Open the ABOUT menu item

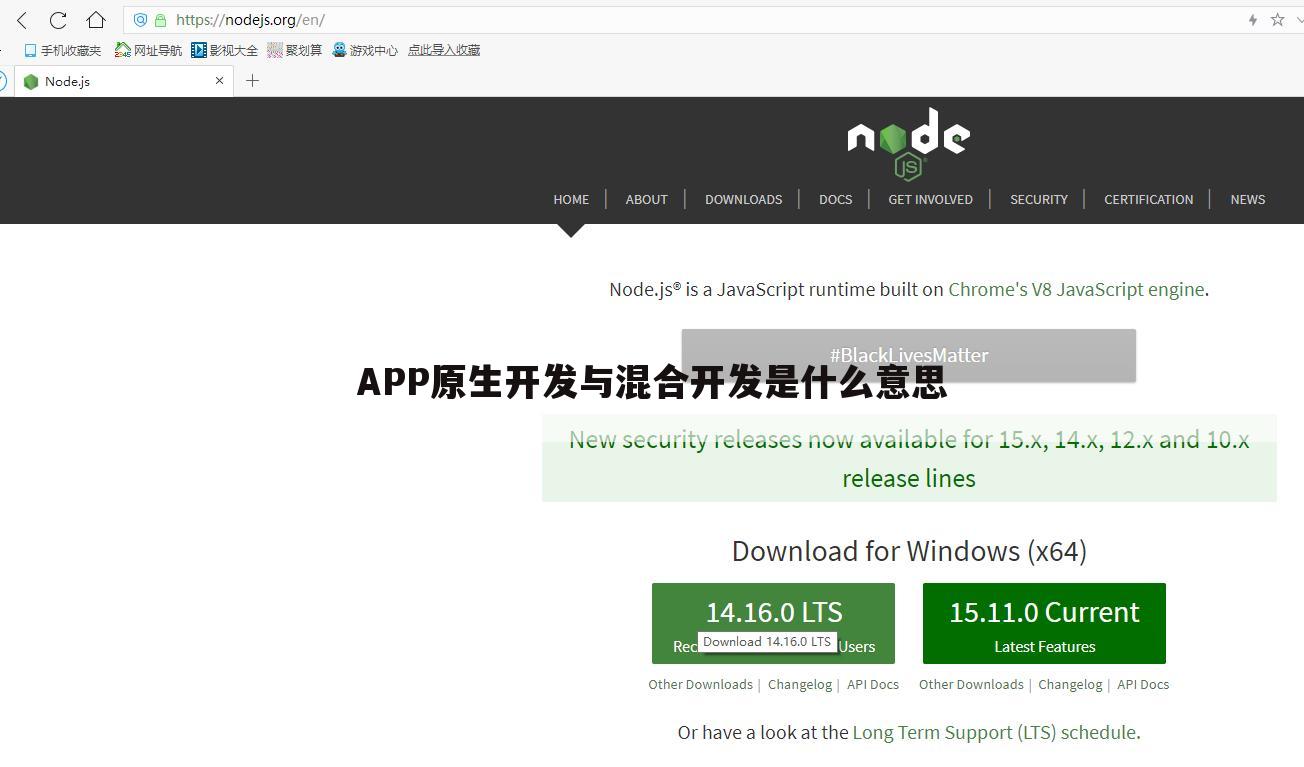point(646,199)
